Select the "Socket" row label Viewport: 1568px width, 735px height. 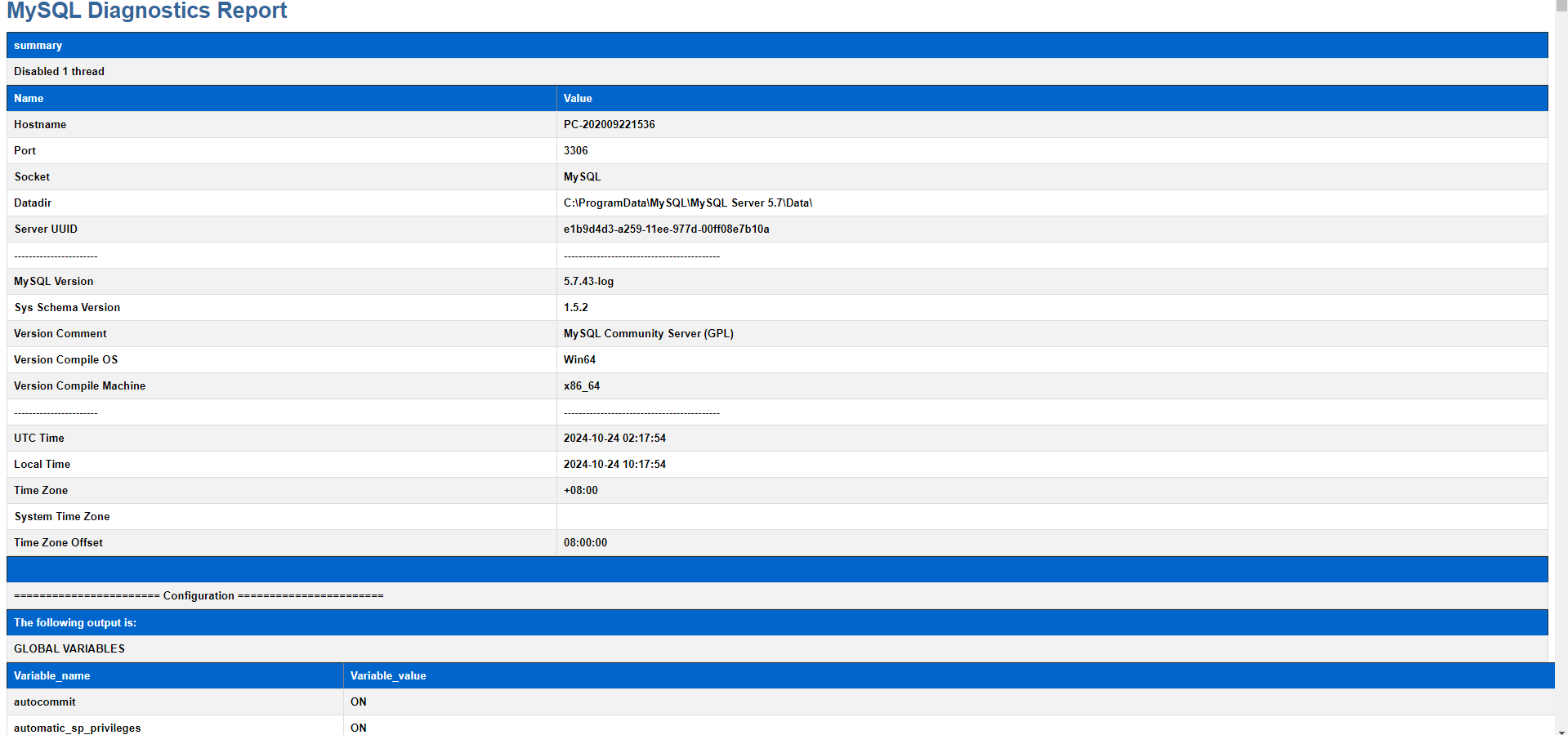tap(32, 177)
